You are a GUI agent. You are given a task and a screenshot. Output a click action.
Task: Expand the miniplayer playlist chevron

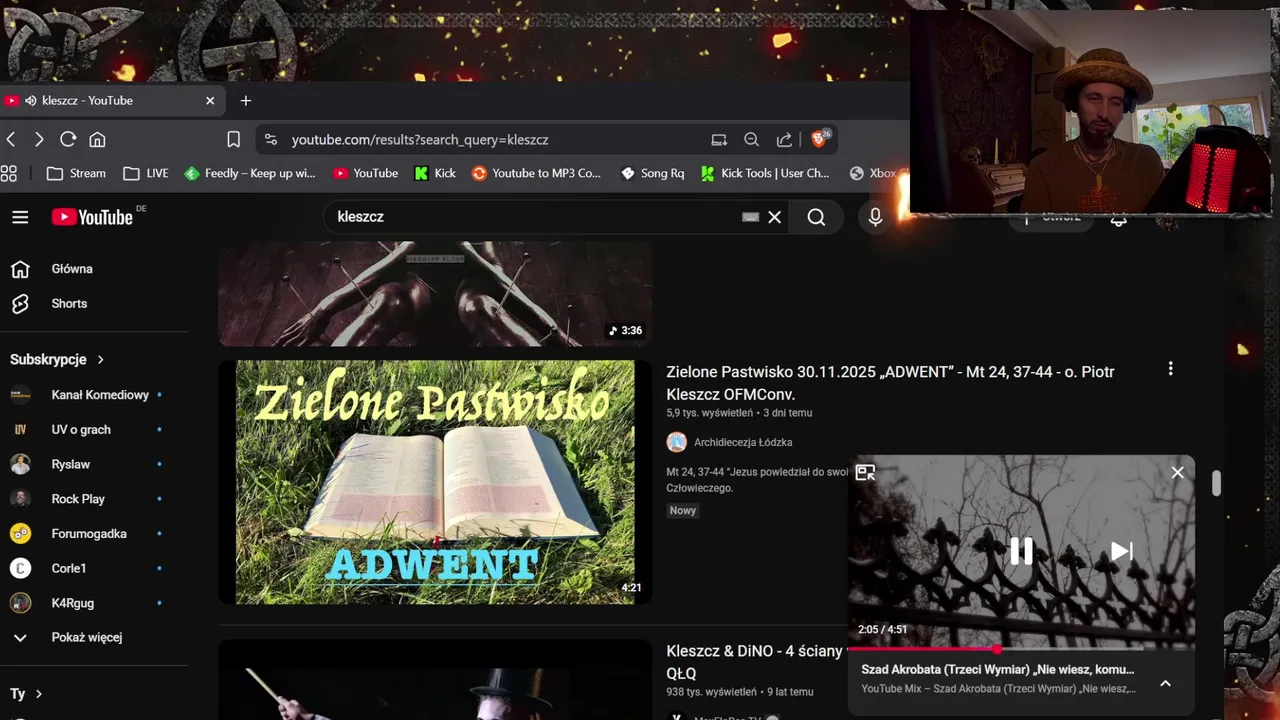tap(1165, 683)
